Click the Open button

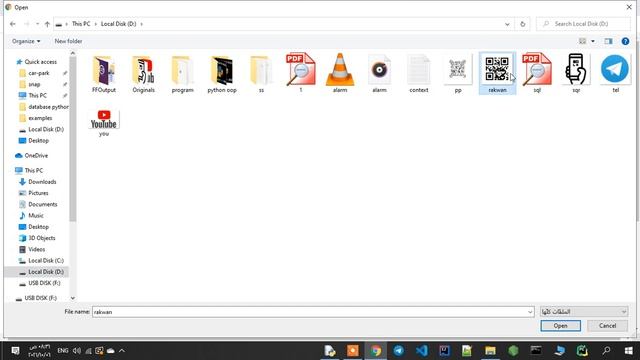pos(560,326)
